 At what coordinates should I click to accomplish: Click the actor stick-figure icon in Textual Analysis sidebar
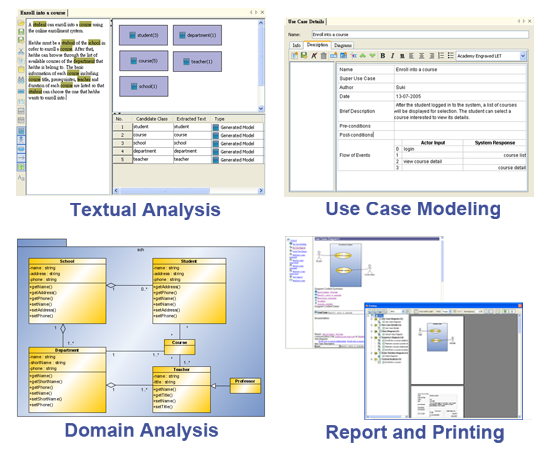(x=21, y=140)
